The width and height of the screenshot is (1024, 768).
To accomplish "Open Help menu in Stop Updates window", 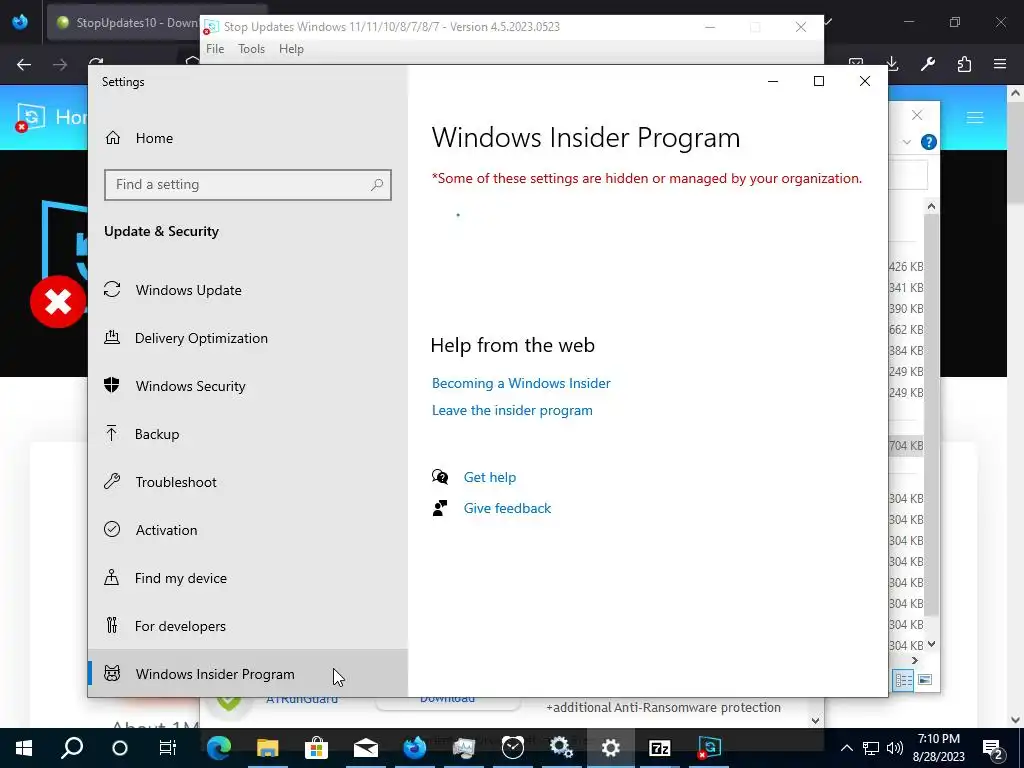I will click(291, 49).
